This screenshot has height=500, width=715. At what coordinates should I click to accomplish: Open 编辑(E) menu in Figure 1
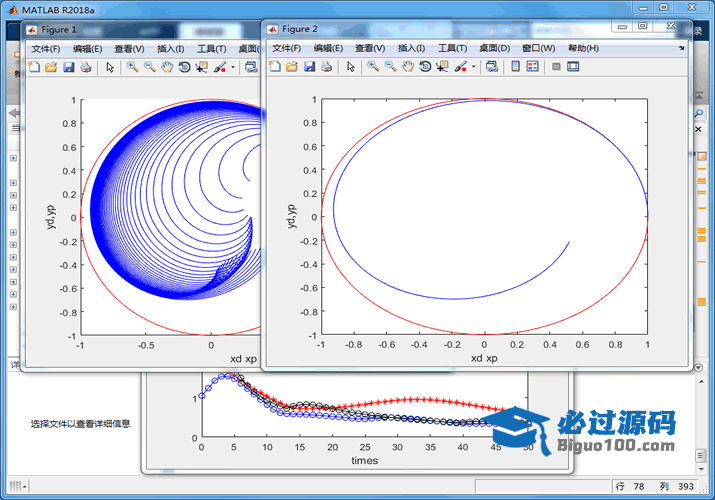click(88, 49)
